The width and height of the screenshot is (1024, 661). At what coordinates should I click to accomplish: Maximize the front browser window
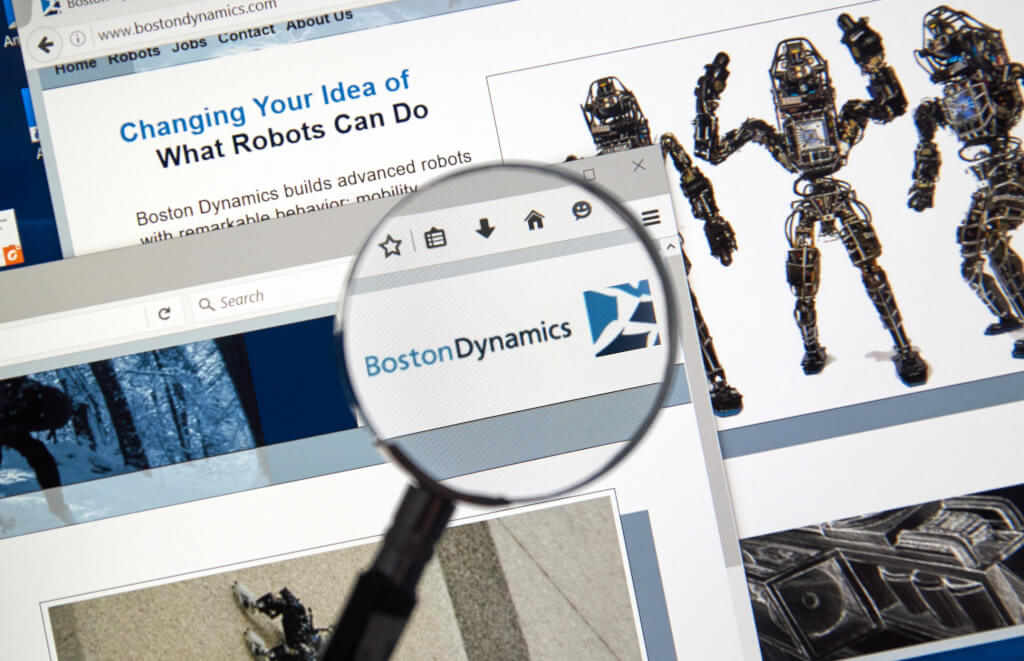click(589, 175)
